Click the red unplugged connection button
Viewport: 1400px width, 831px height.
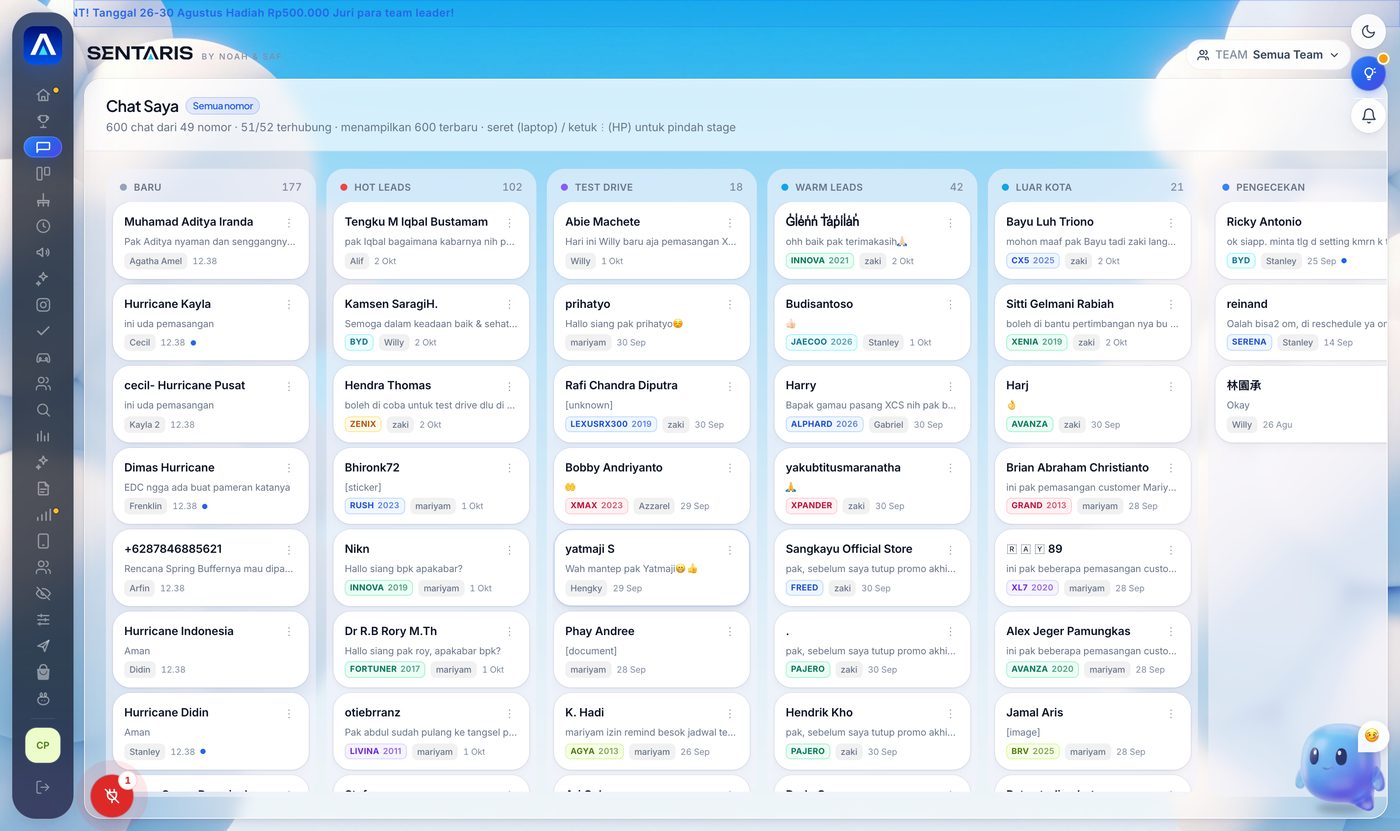coord(112,796)
